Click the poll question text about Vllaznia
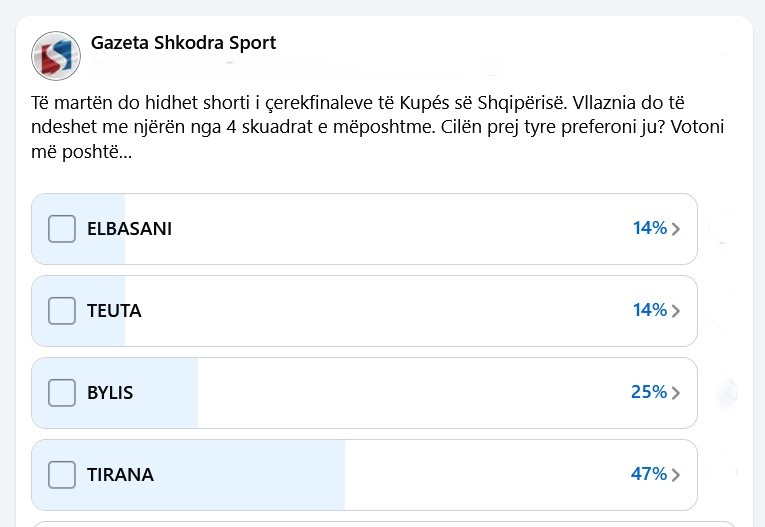The image size is (765, 527). pyautogui.click(x=380, y=130)
